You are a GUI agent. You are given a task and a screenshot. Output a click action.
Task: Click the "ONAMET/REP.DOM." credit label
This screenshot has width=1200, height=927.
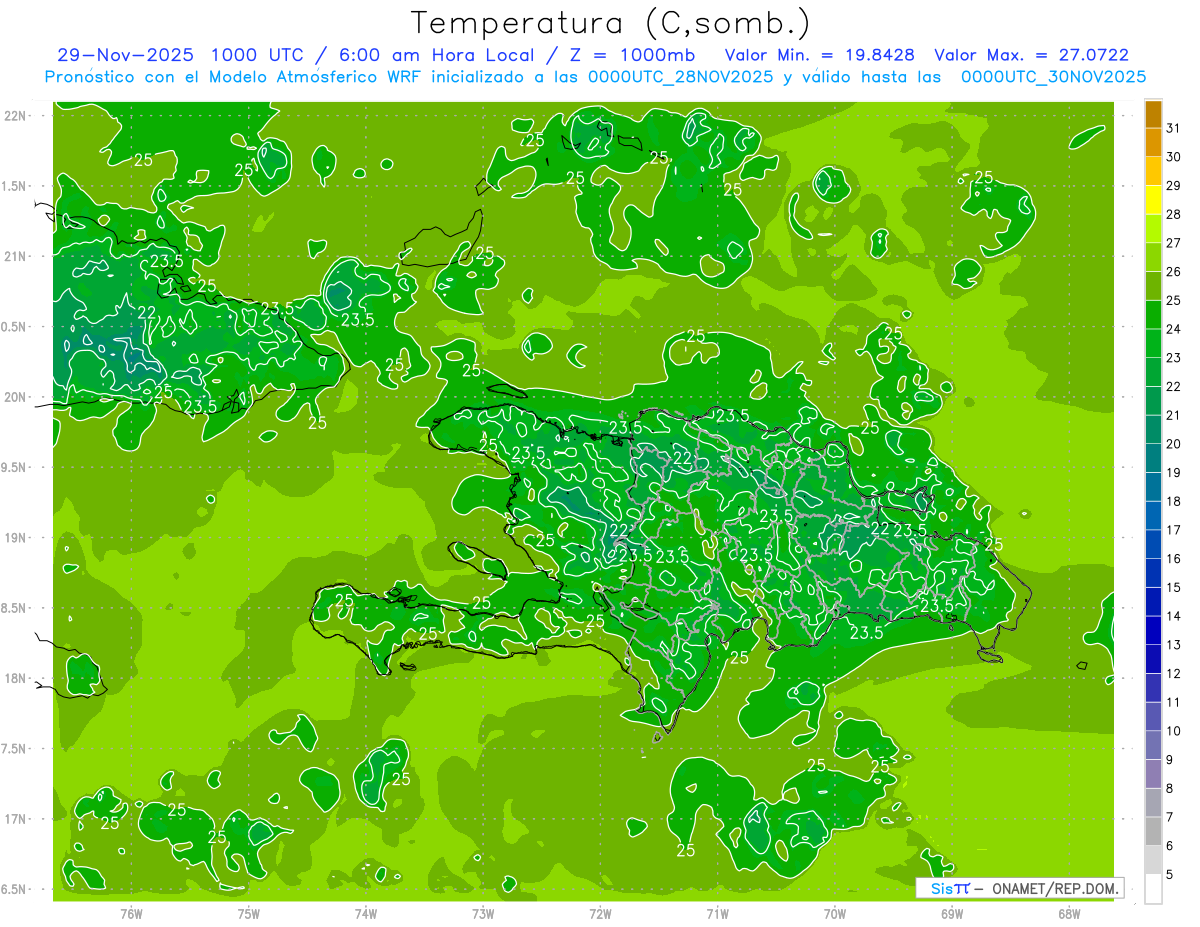(x=1055, y=887)
